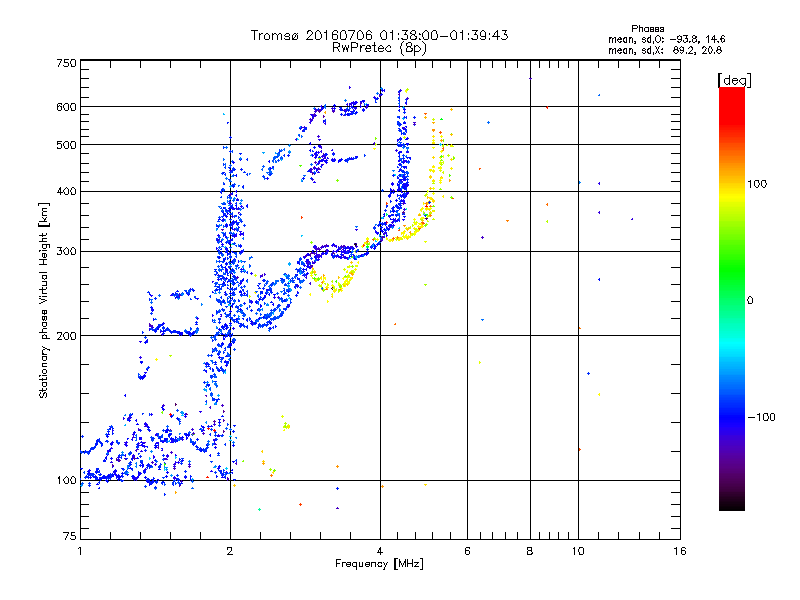Screen dimensions: 800x600
Task: Click the 'Stationary phase Virtual Height [km]' axis label
Action: point(44,301)
